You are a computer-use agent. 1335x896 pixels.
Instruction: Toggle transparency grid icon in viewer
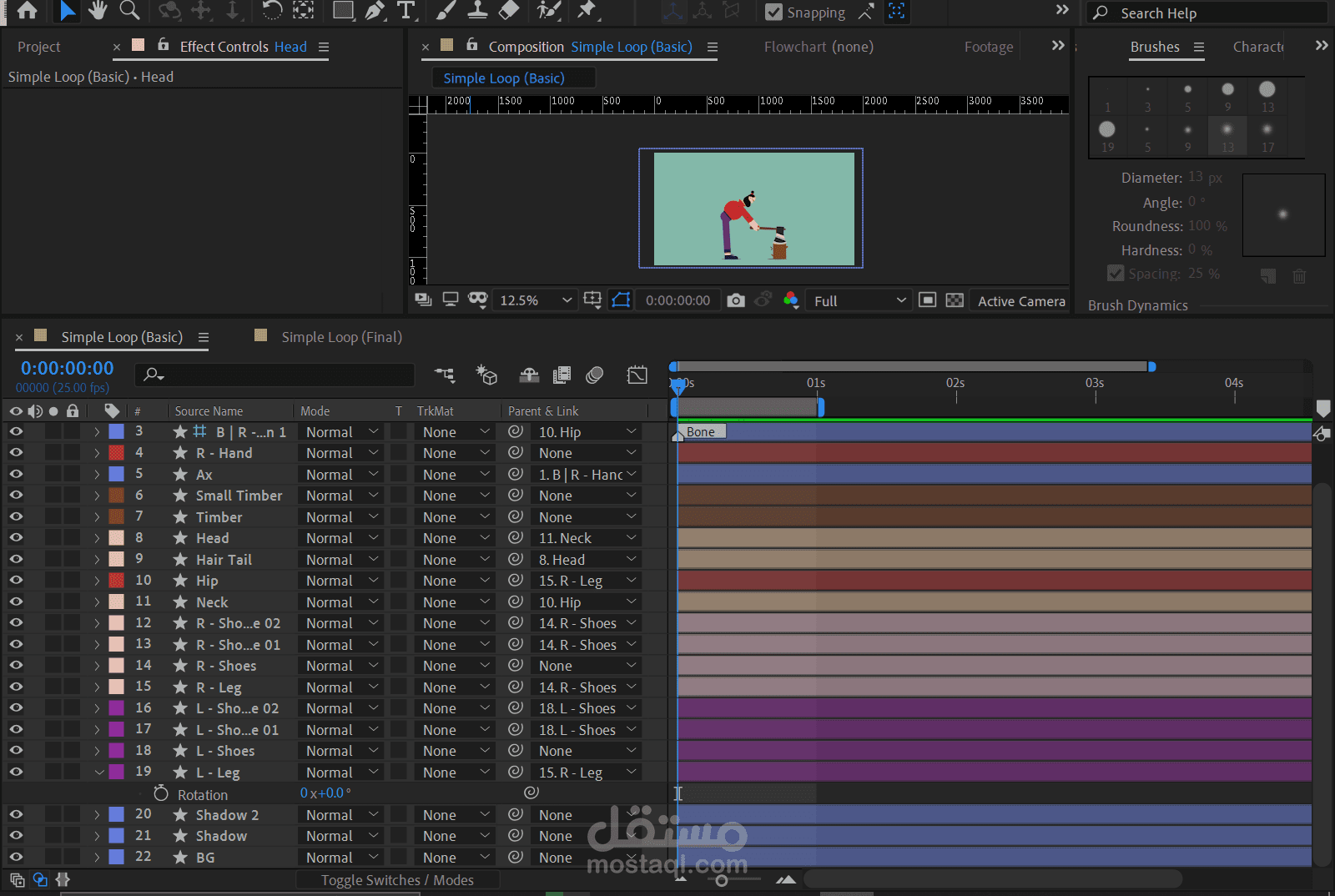[955, 300]
